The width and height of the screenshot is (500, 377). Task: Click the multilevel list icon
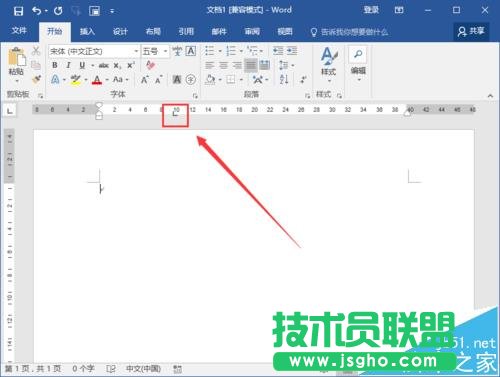[253, 51]
